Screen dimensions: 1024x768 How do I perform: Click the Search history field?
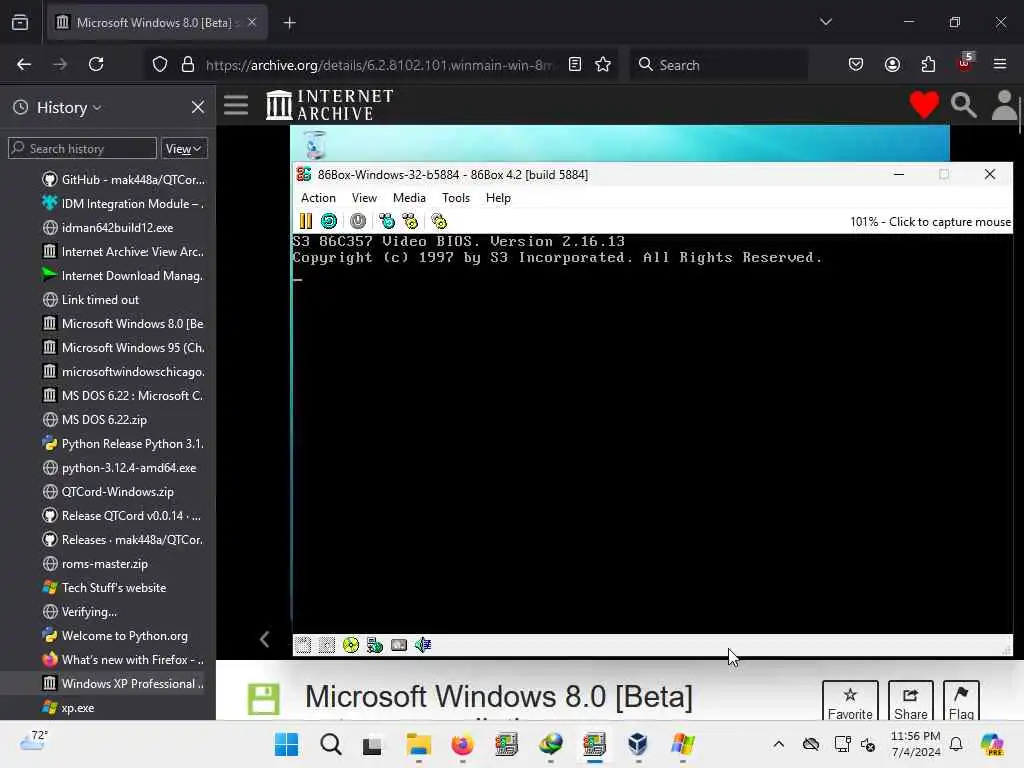pyautogui.click(x=83, y=148)
